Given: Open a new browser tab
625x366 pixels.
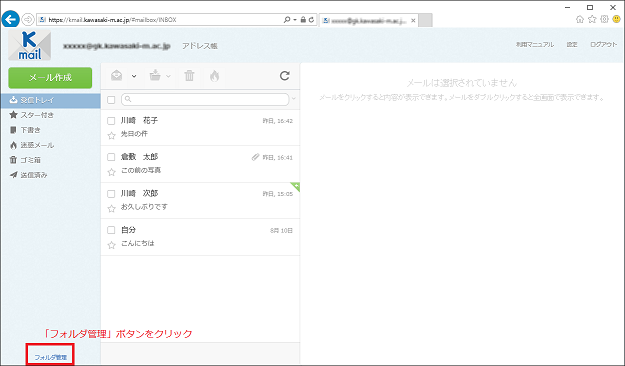Looking at the screenshot, I should point(425,20).
